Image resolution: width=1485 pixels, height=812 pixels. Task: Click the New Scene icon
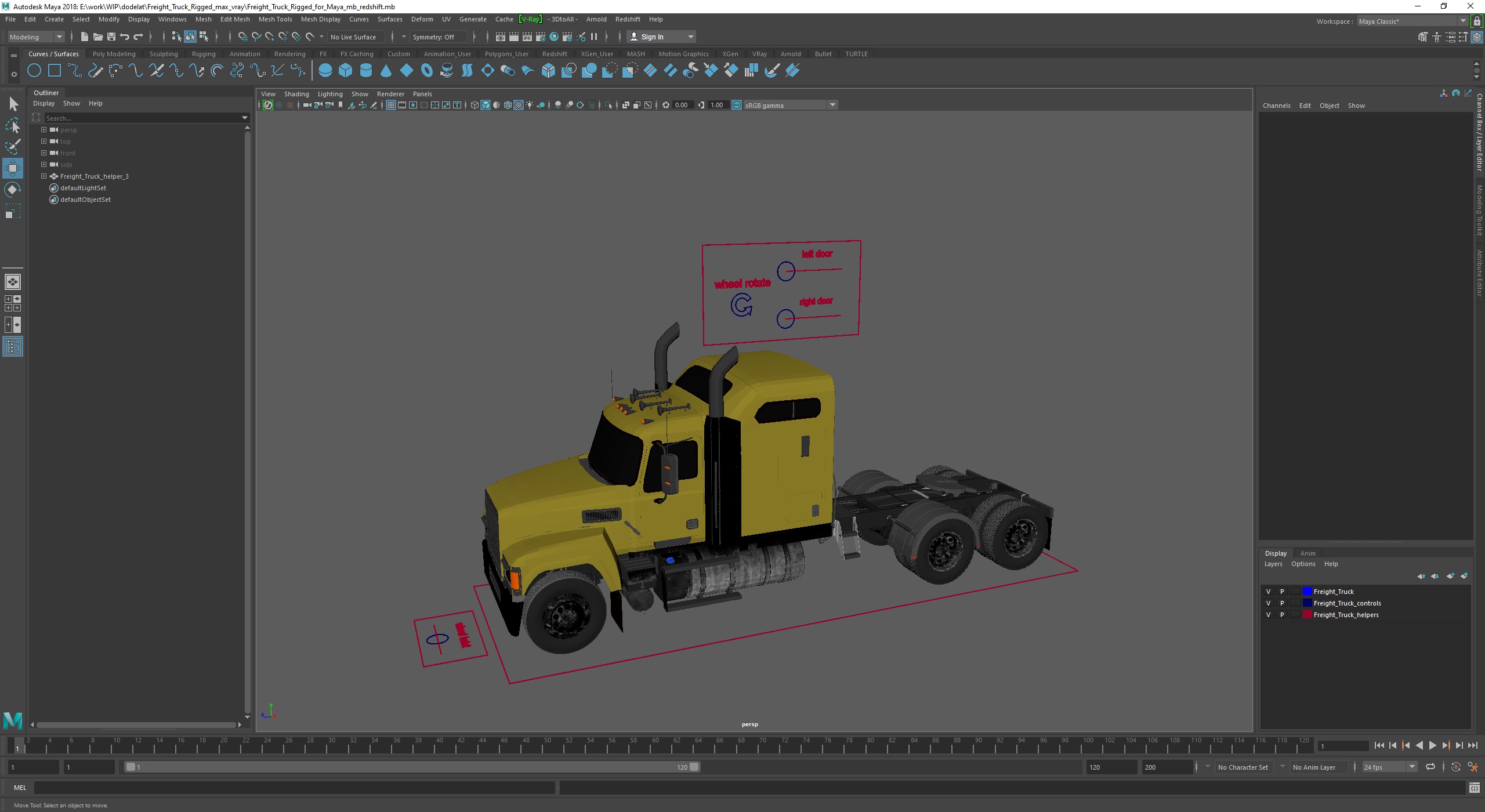pyautogui.click(x=85, y=37)
